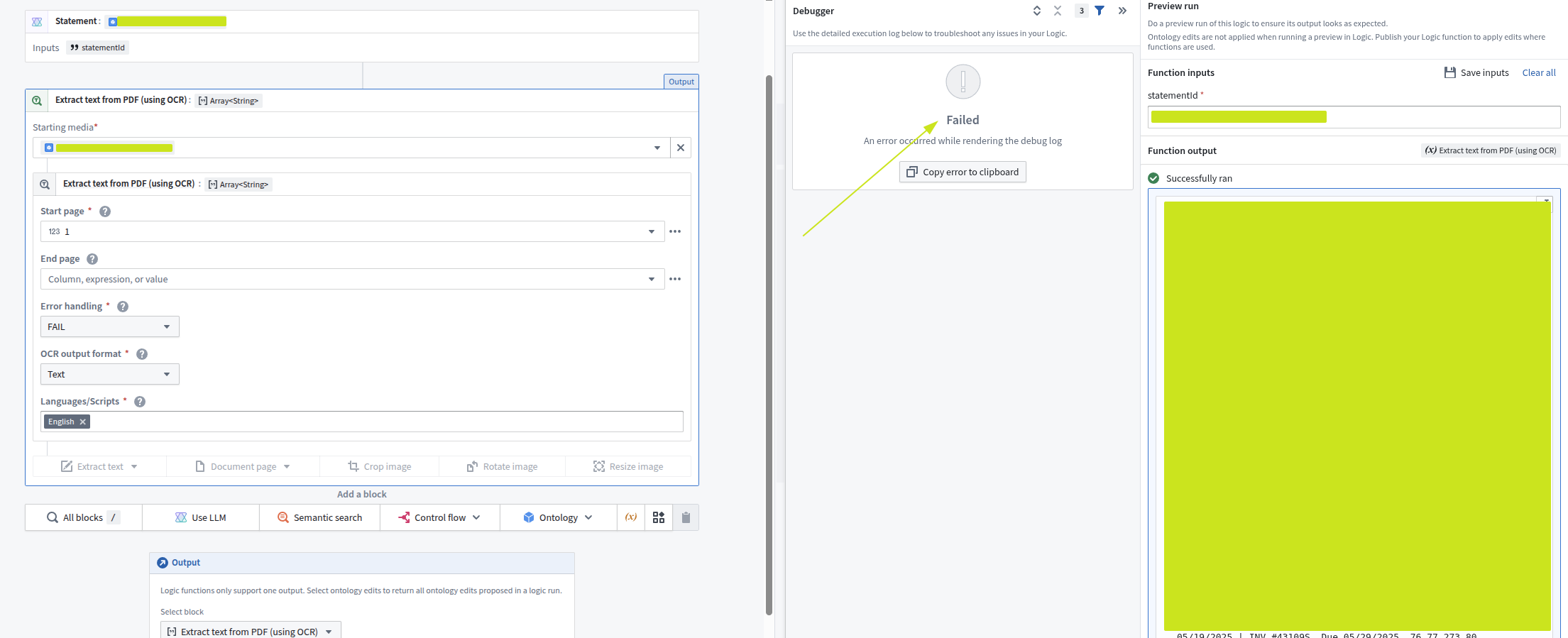This screenshot has width=1568, height=638.
Task: Expand the Control flow block menu
Action: (440, 517)
